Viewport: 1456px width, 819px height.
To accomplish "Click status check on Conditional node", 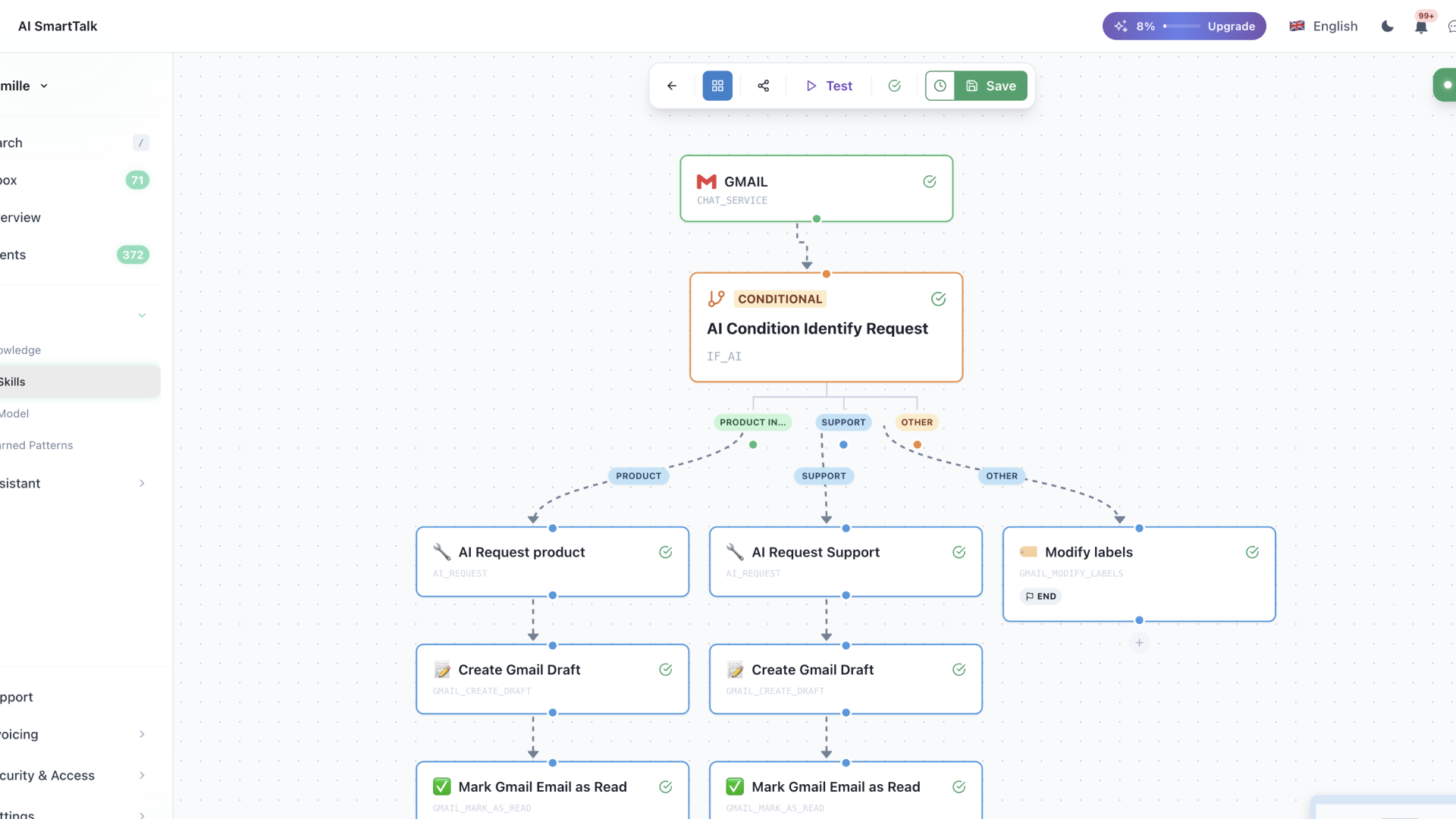I will (x=939, y=299).
